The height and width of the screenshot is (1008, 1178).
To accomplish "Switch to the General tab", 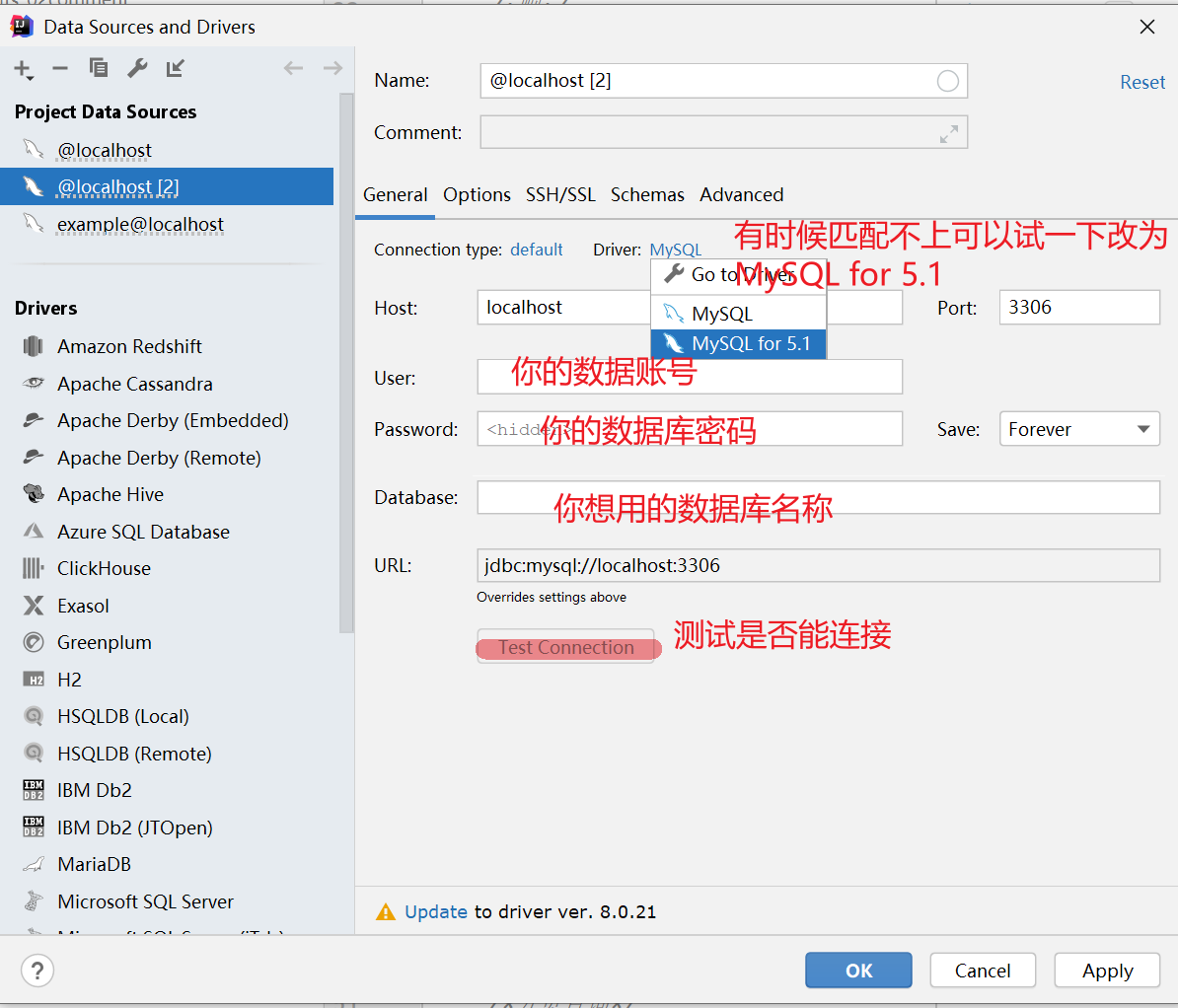I will click(x=396, y=195).
